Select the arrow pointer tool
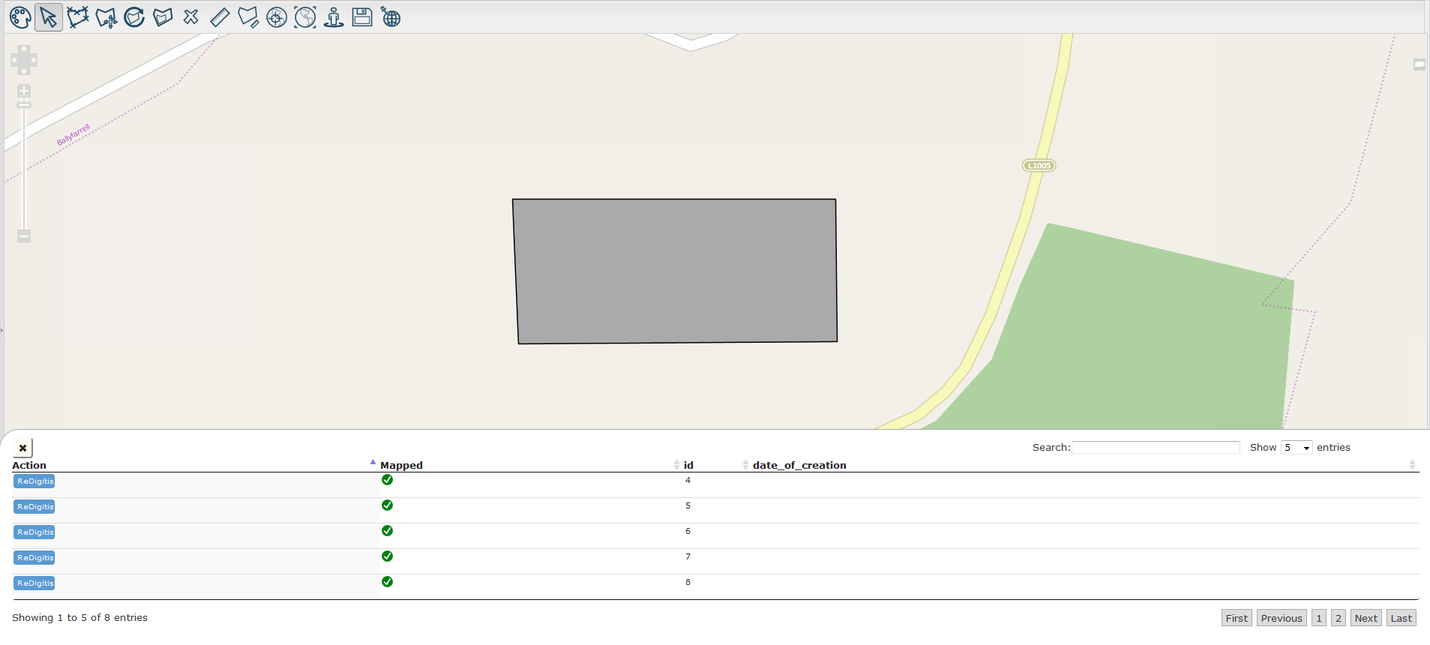Screen dimensions: 1430x645 49,17
